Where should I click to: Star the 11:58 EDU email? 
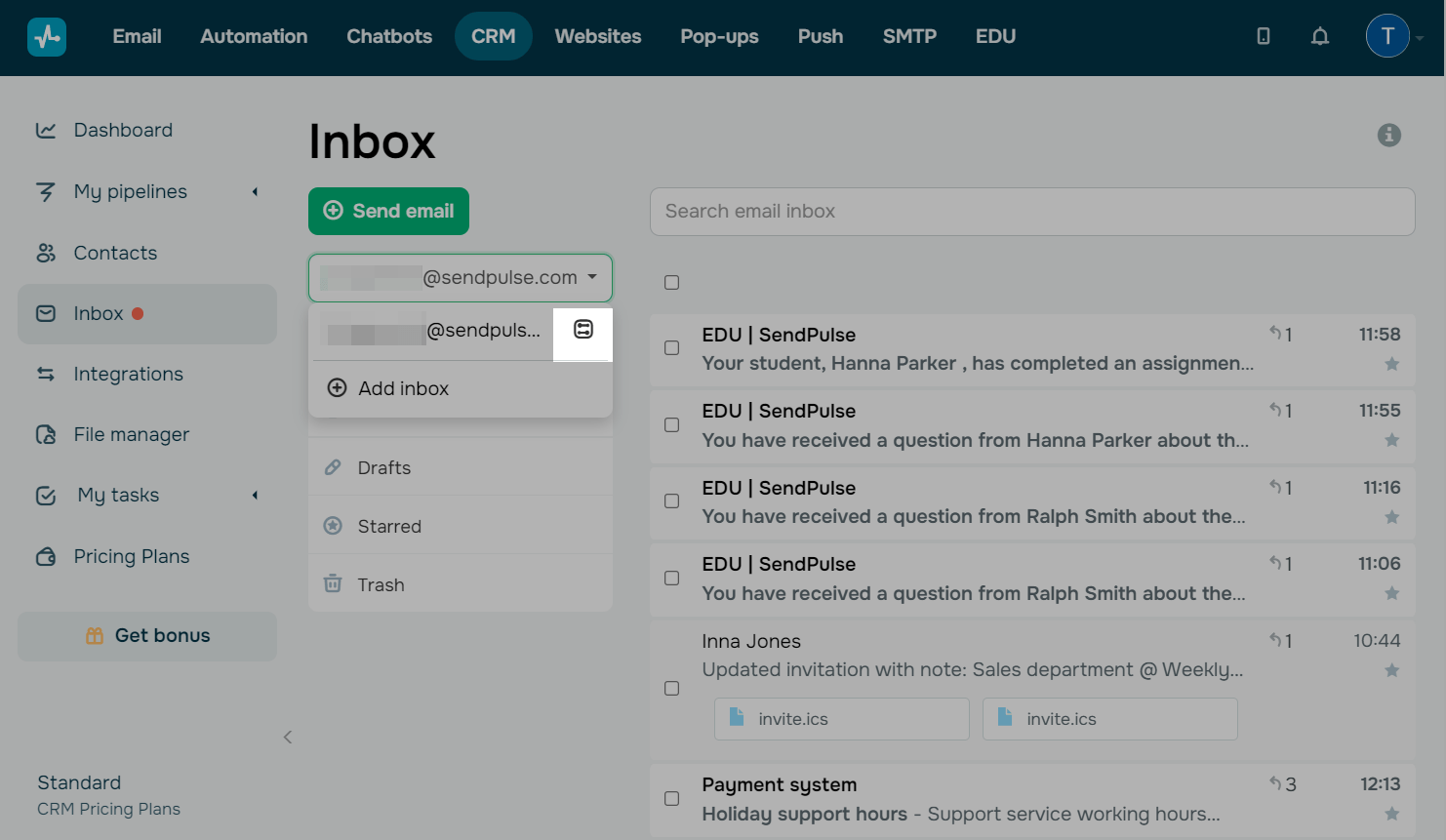click(1392, 364)
